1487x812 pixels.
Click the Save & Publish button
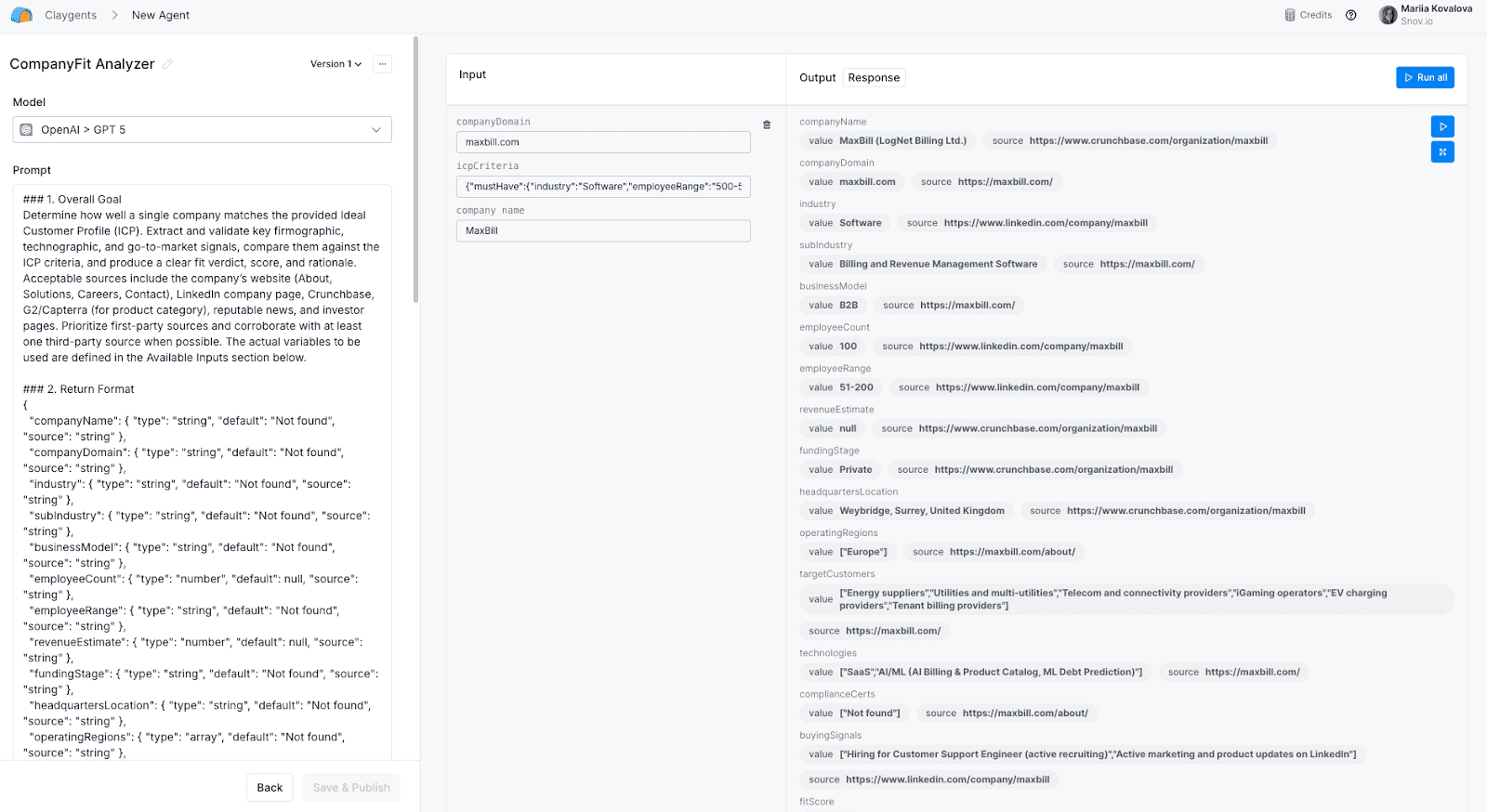point(351,788)
